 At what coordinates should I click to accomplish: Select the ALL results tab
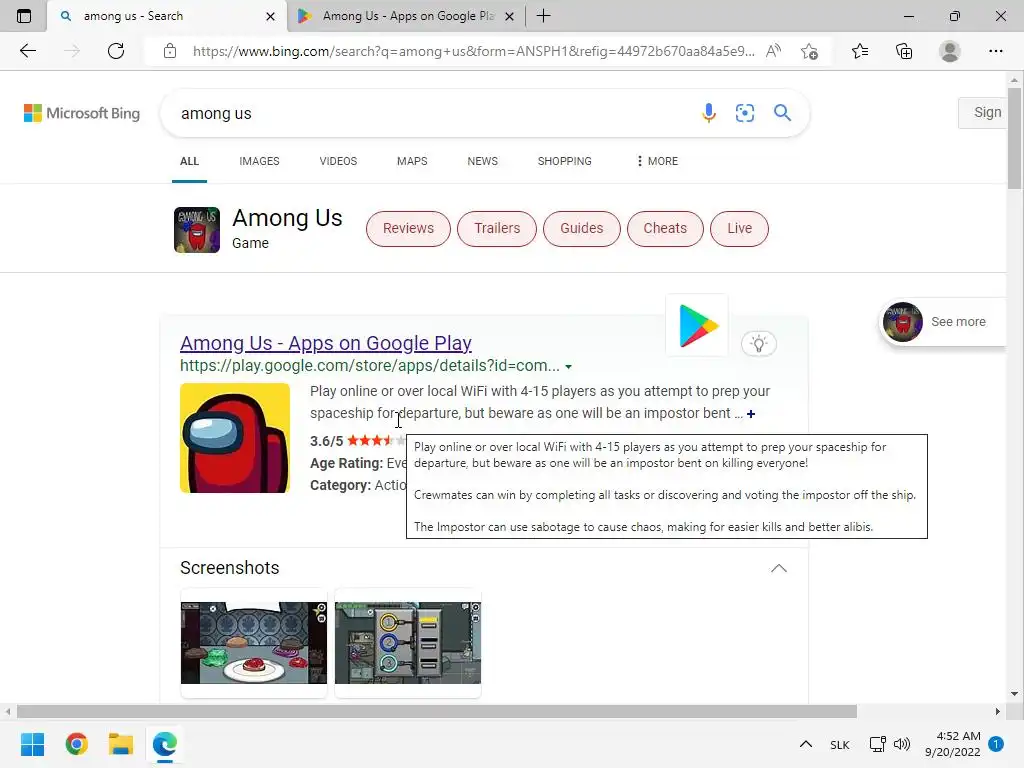[189, 161]
